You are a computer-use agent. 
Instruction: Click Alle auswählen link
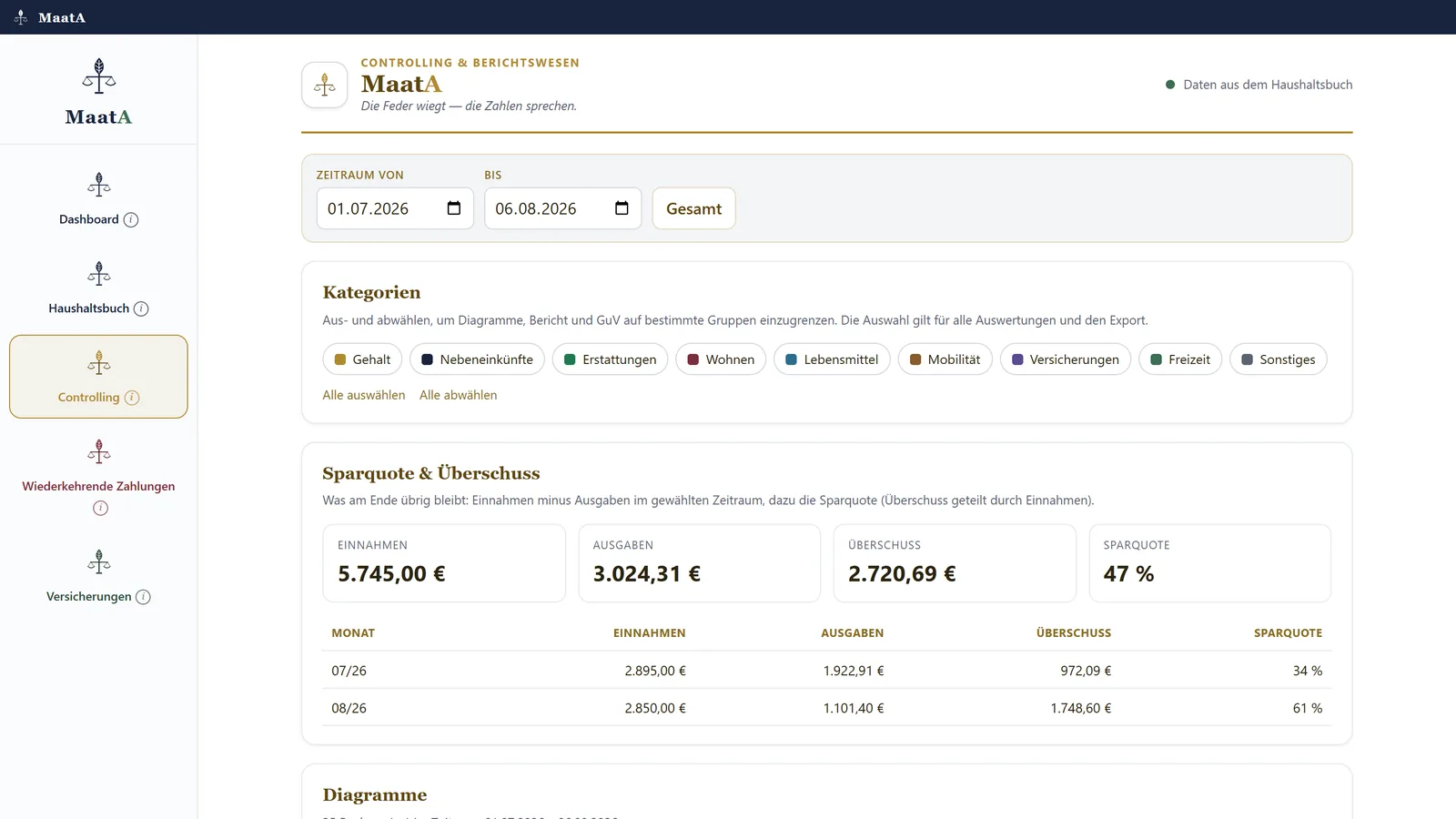pos(364,395)
